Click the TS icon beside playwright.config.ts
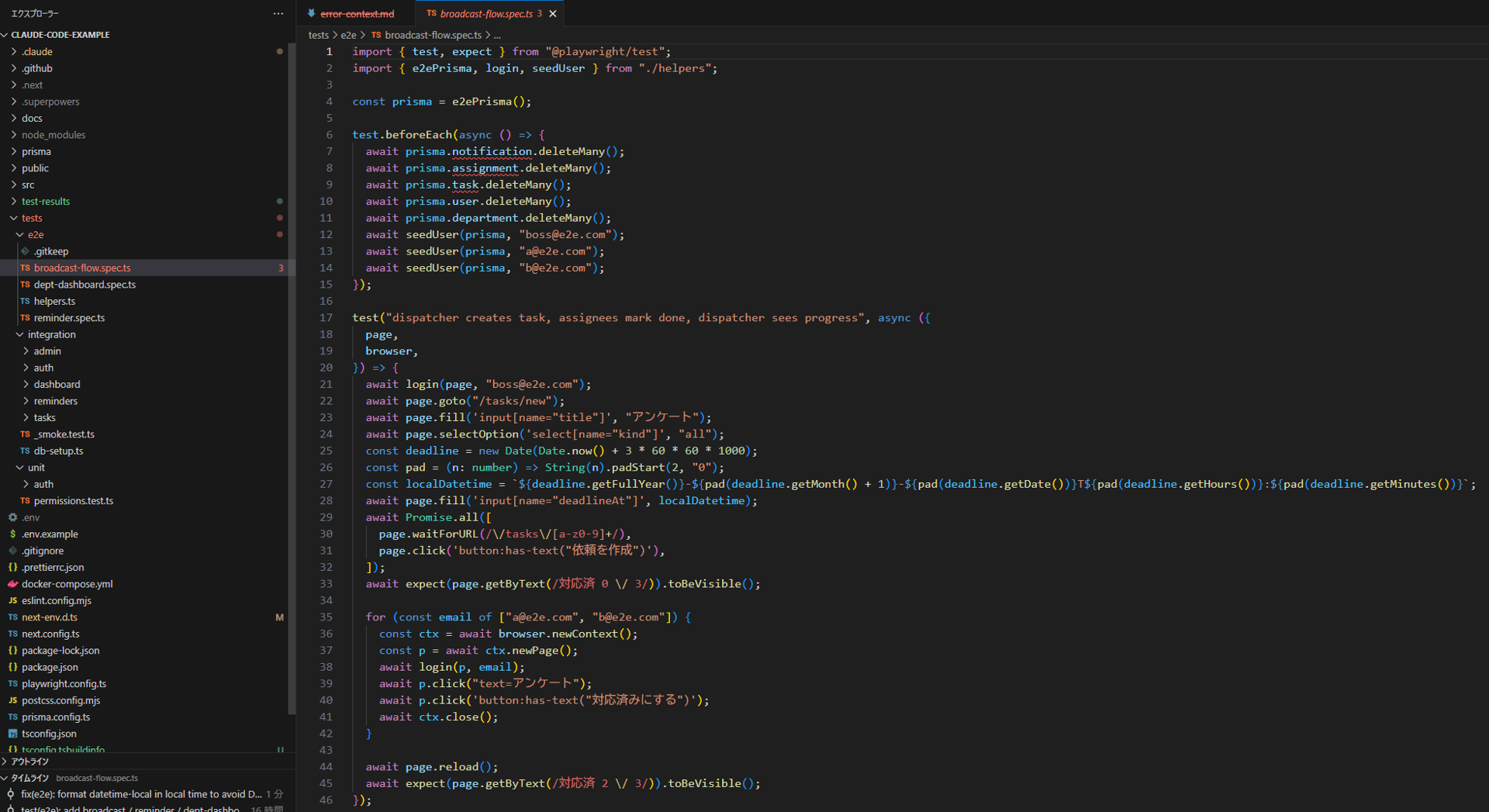 [12, 684]
